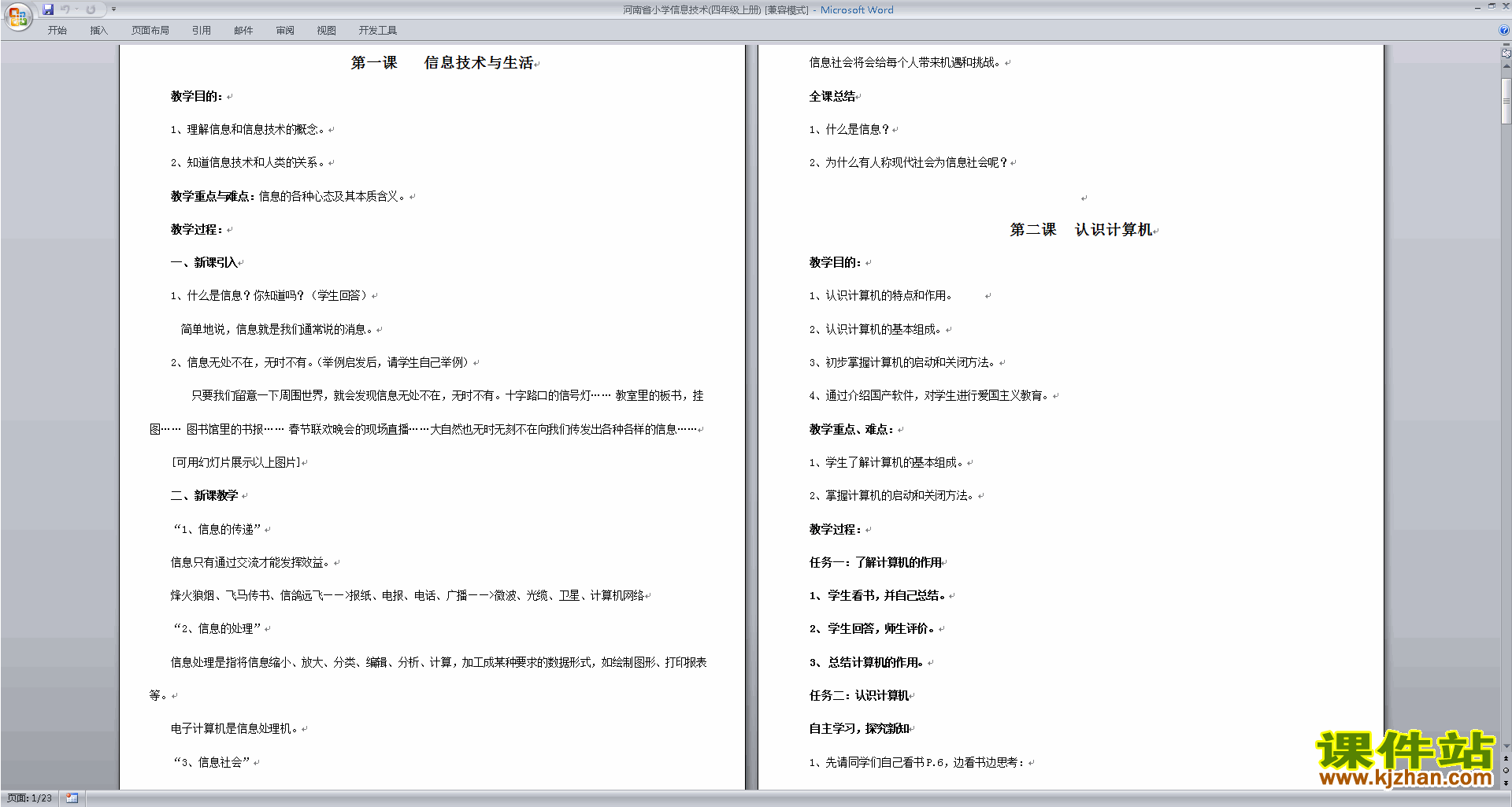Click the line “3、信息社会”
1512x807 pixels.
[212, 762]
